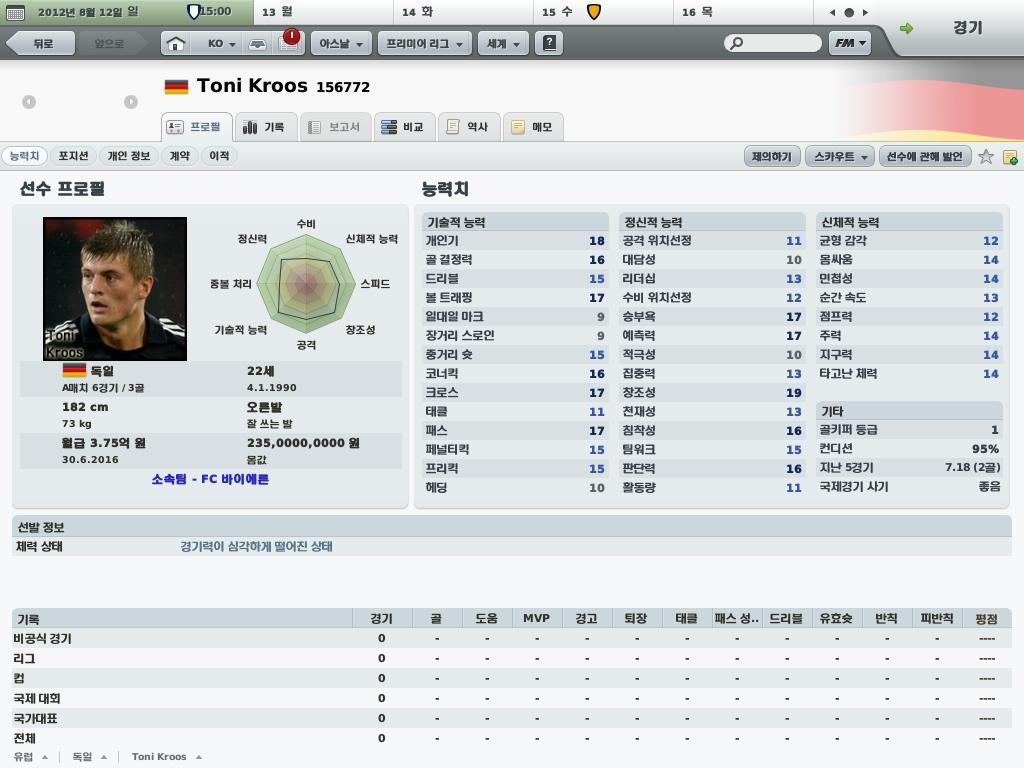This screenshot has height=768, width=1024.
Task: Open the 스카우트 dropdown button
Action: tap(840, 157)
